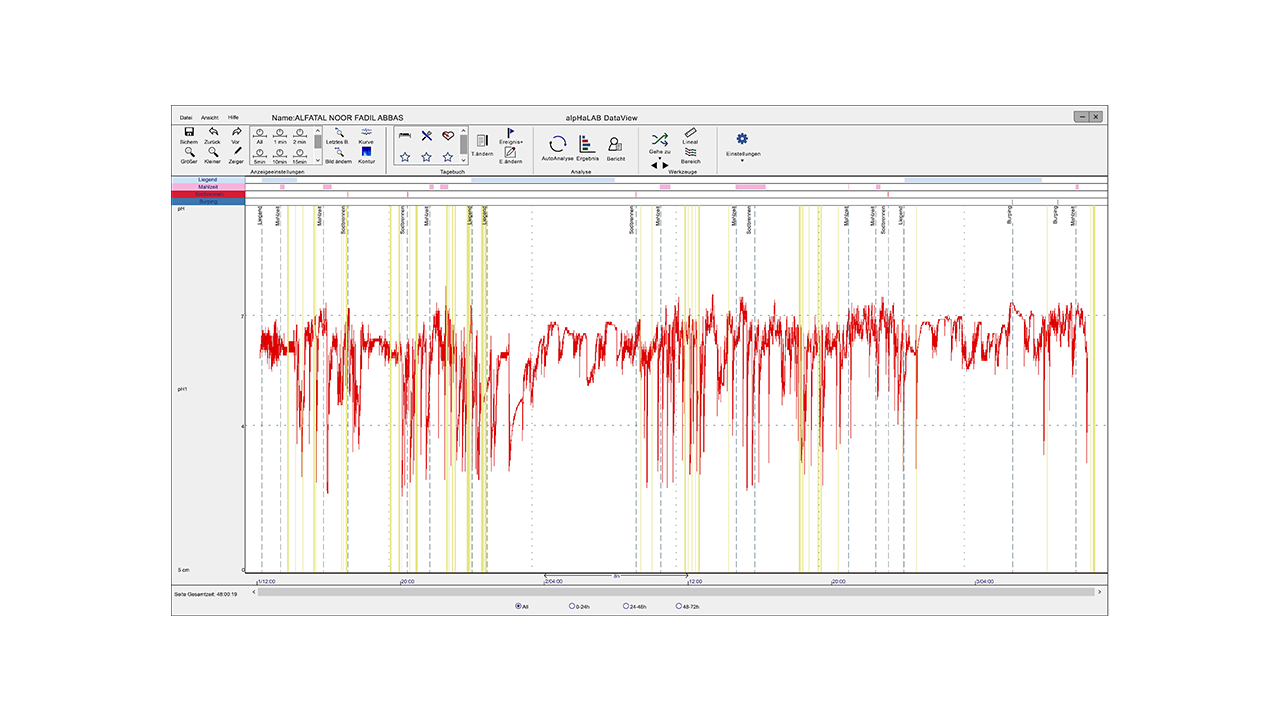The height and width of the screenshot is (720, 1280).
Task: Open the Ergebnis results chart
Action: click(587, 144)
